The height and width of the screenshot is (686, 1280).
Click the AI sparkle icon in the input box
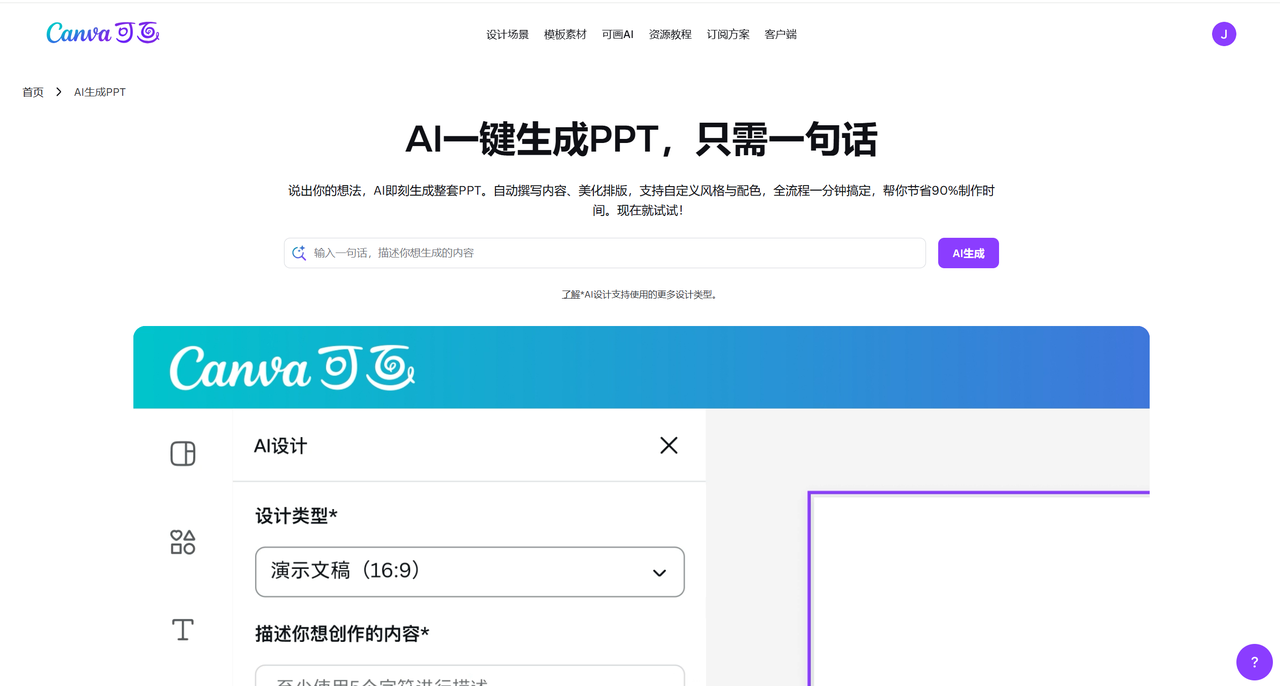coord(299,252)
